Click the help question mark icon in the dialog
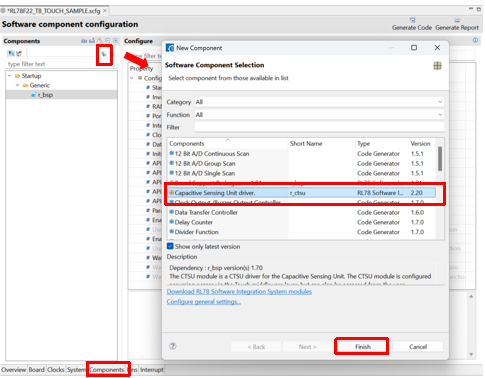The height and width of the screenshot is (378, 485). tap(173, 346)
